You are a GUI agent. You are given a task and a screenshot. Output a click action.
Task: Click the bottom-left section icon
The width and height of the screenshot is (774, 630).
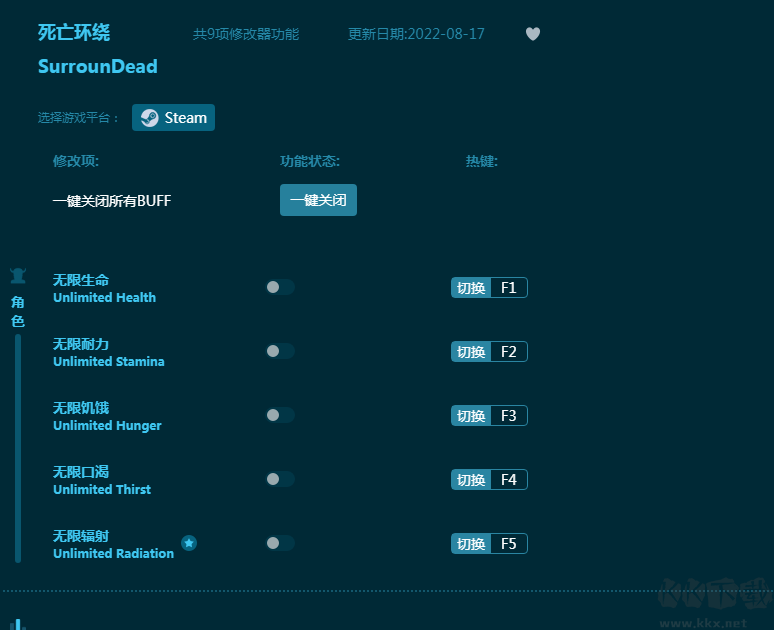point(18,622)
